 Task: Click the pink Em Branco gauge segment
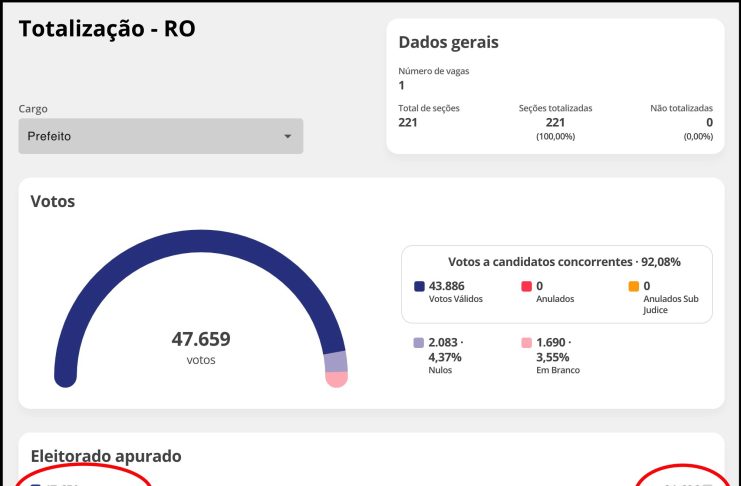point(337,379)
